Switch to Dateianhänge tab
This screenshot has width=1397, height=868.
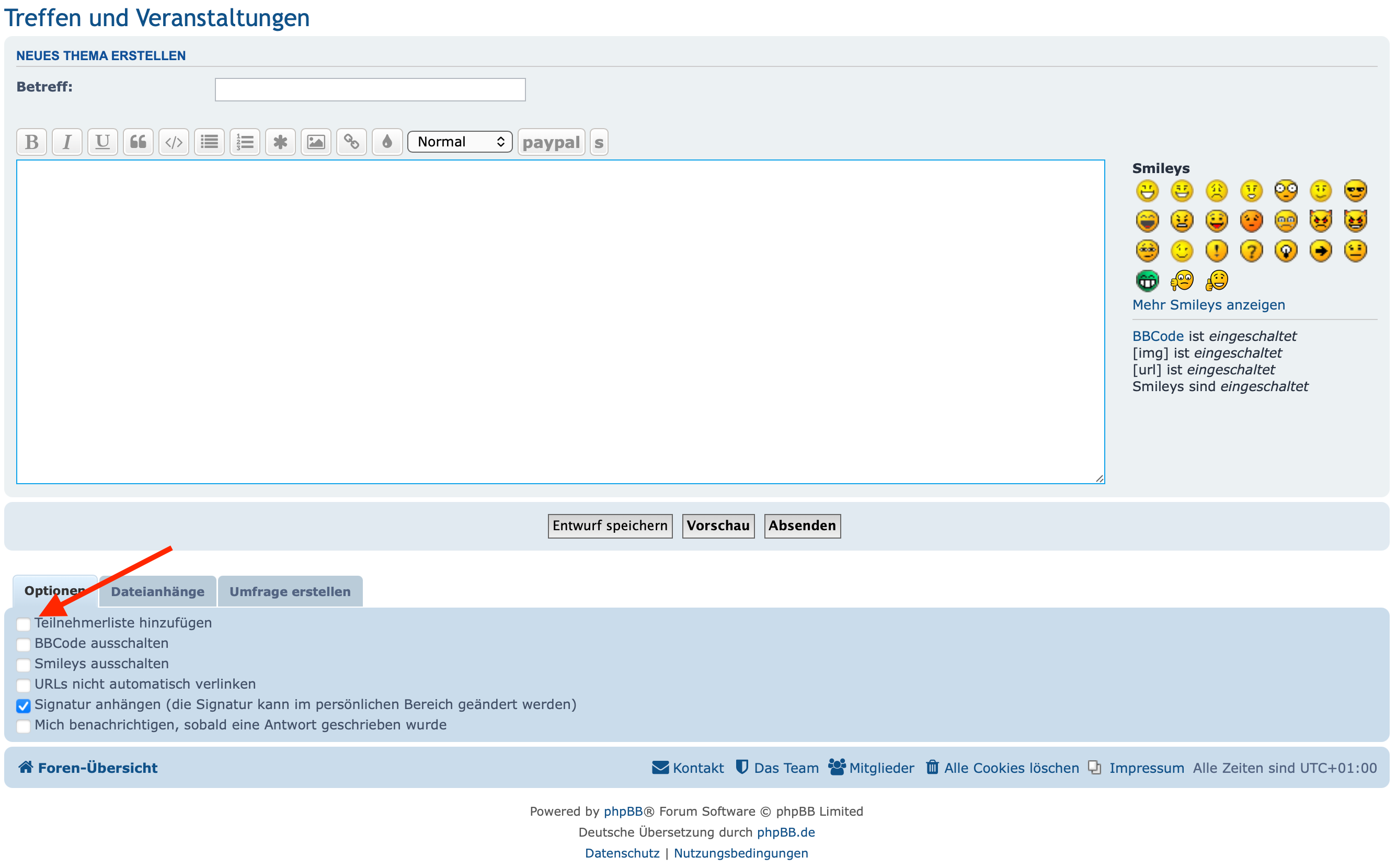[x=157, y=592]
